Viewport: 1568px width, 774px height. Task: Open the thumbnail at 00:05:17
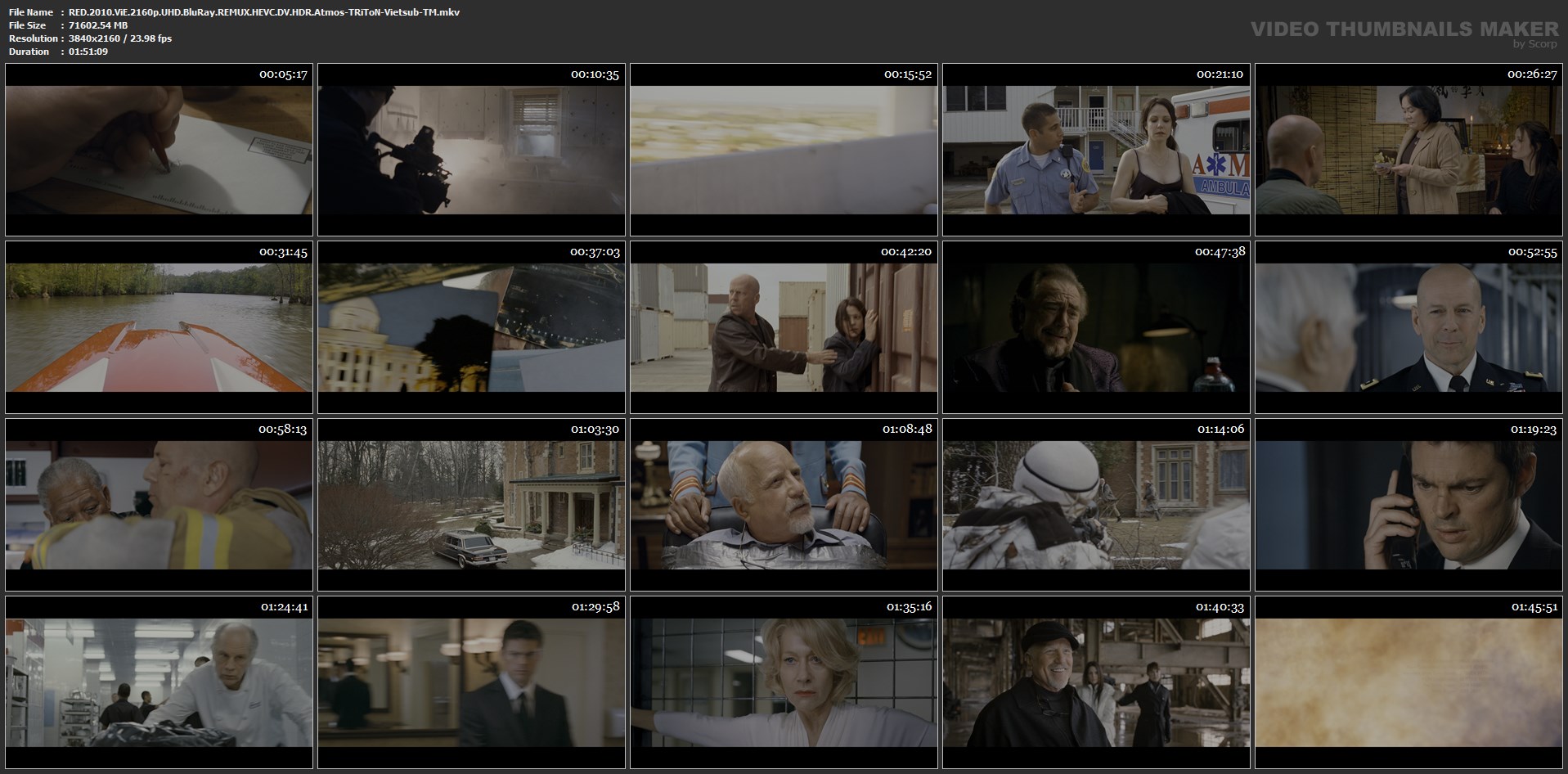(159, 150)
